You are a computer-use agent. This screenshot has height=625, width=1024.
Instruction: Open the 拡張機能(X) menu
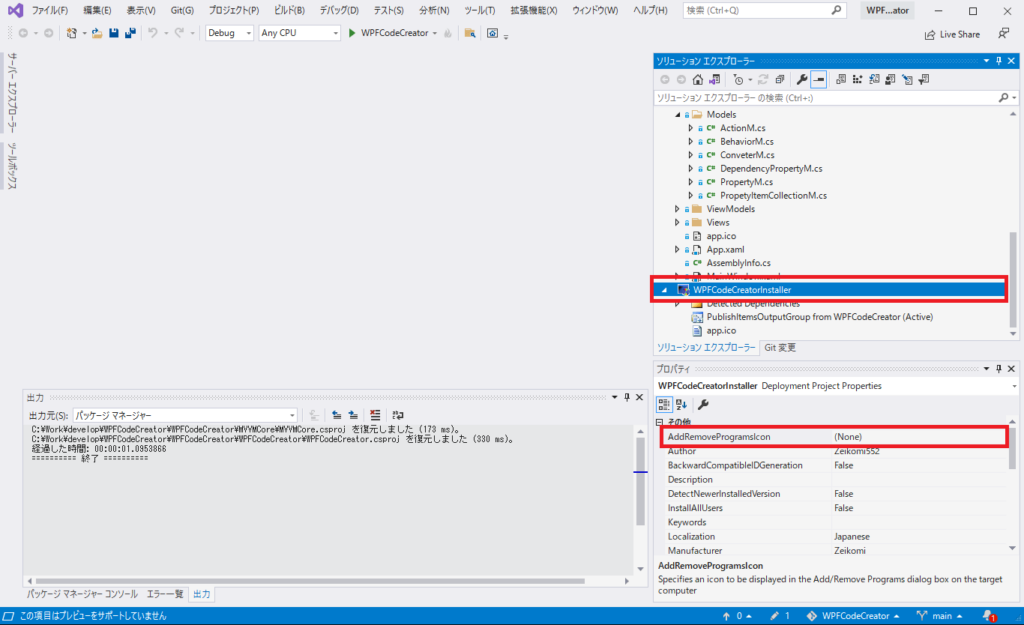click(x=534, y=10)
